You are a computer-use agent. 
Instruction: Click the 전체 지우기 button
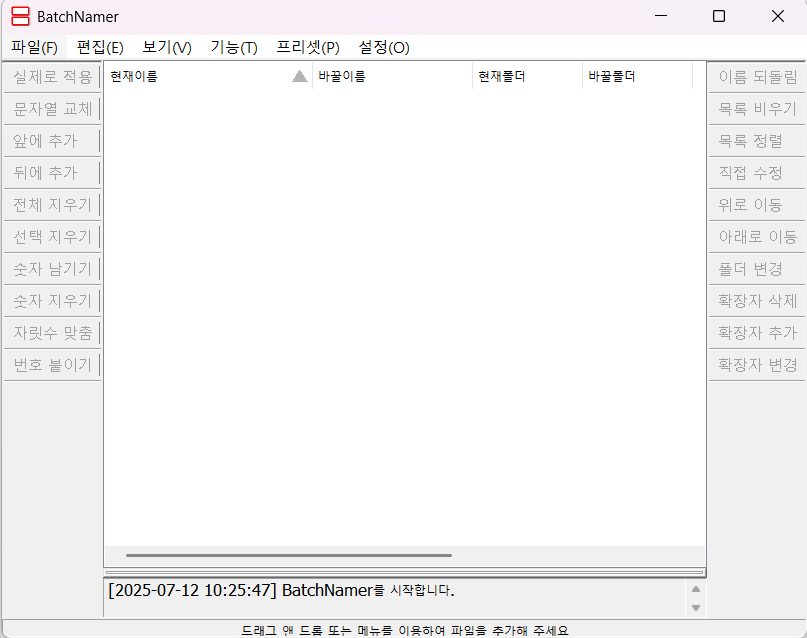[x=52, y=205]
